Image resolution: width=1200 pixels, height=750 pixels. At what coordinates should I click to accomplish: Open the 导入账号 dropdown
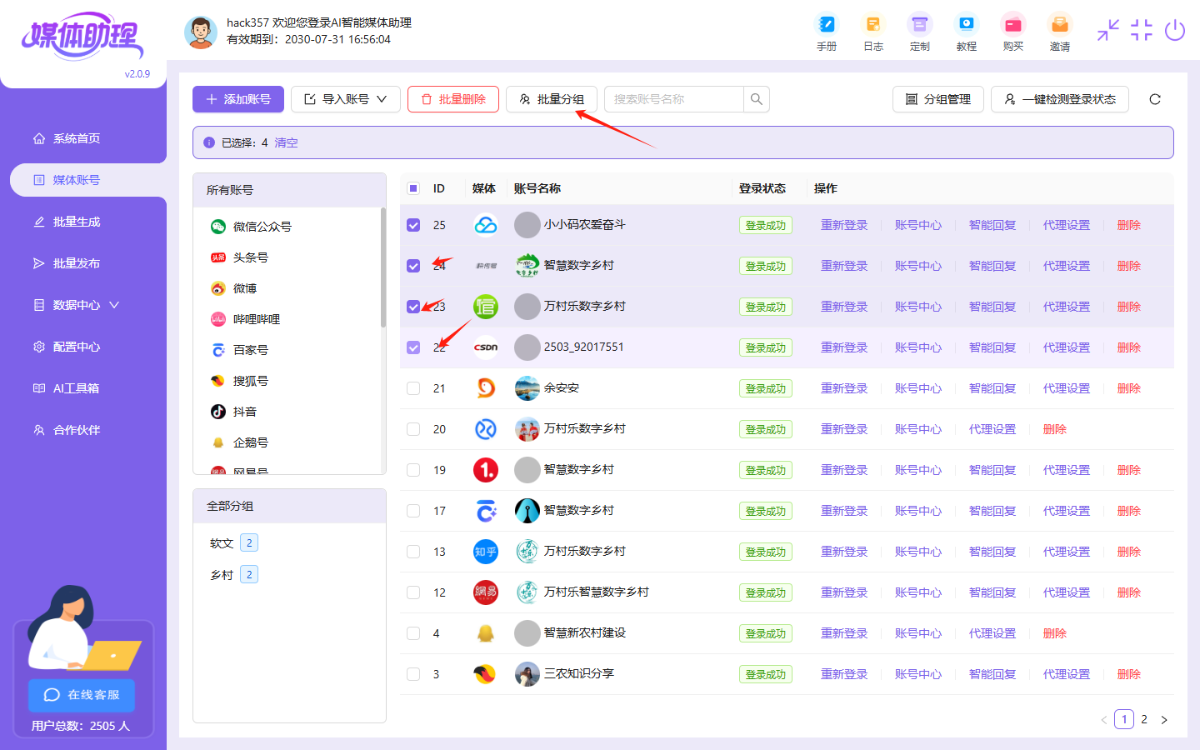pyautogui.click(x=346, y=99)
